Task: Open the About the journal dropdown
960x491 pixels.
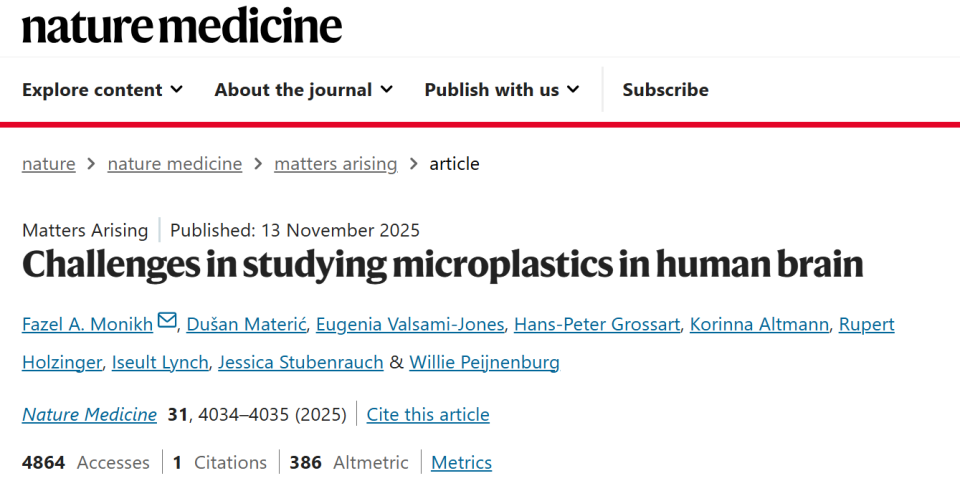Action: [303, 90]
